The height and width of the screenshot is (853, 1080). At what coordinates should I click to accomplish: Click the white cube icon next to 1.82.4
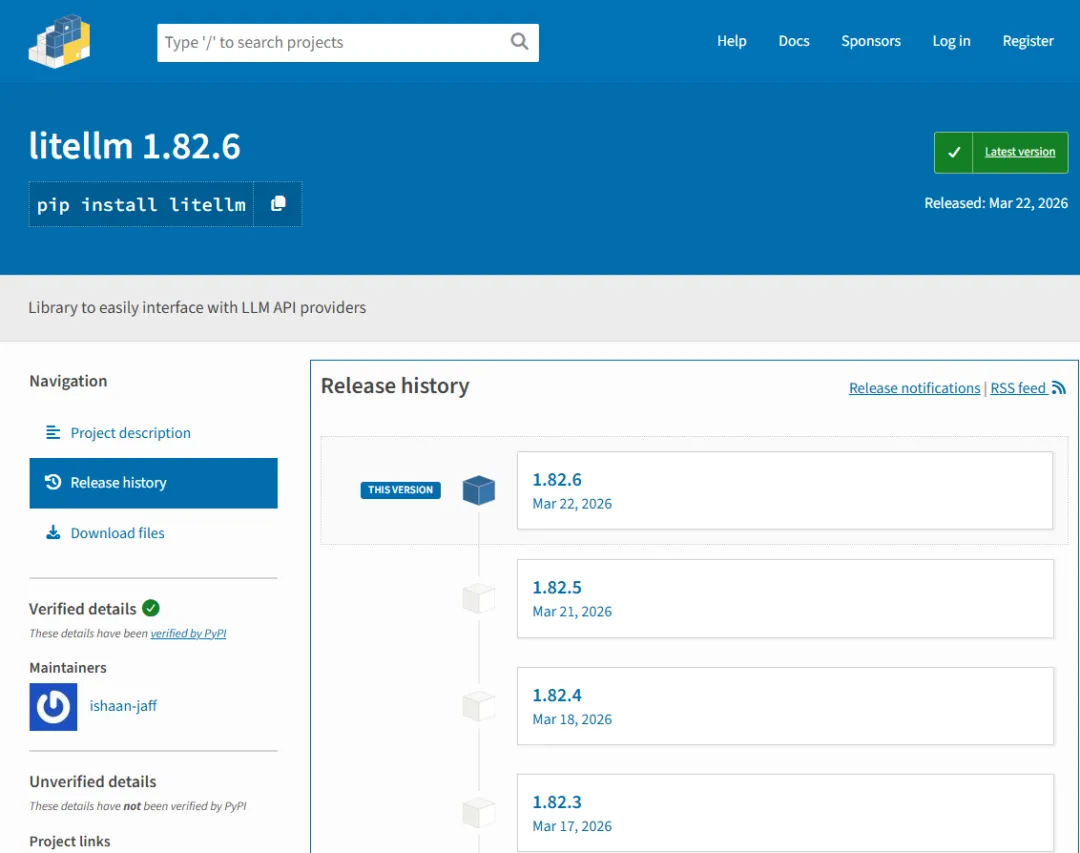point(479,706)
